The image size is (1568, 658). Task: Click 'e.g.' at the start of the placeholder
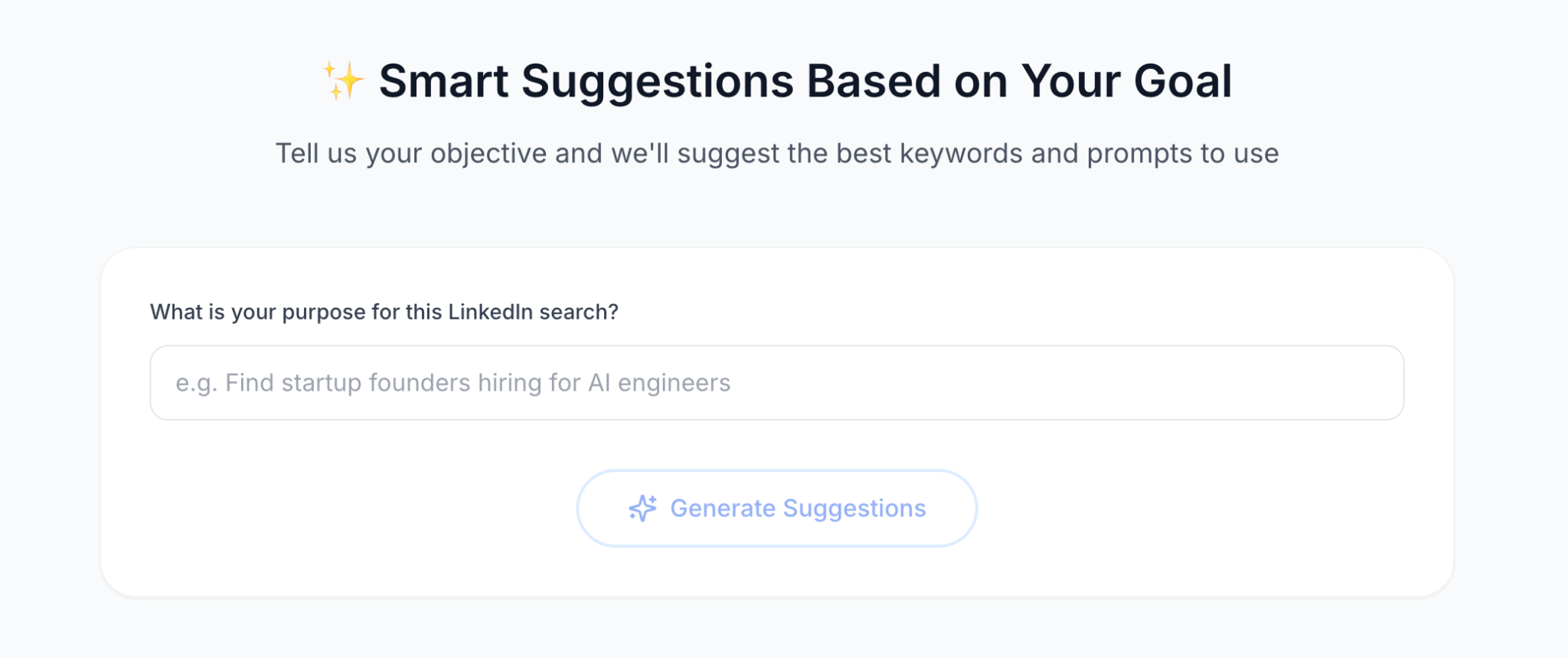click(196, 383)
